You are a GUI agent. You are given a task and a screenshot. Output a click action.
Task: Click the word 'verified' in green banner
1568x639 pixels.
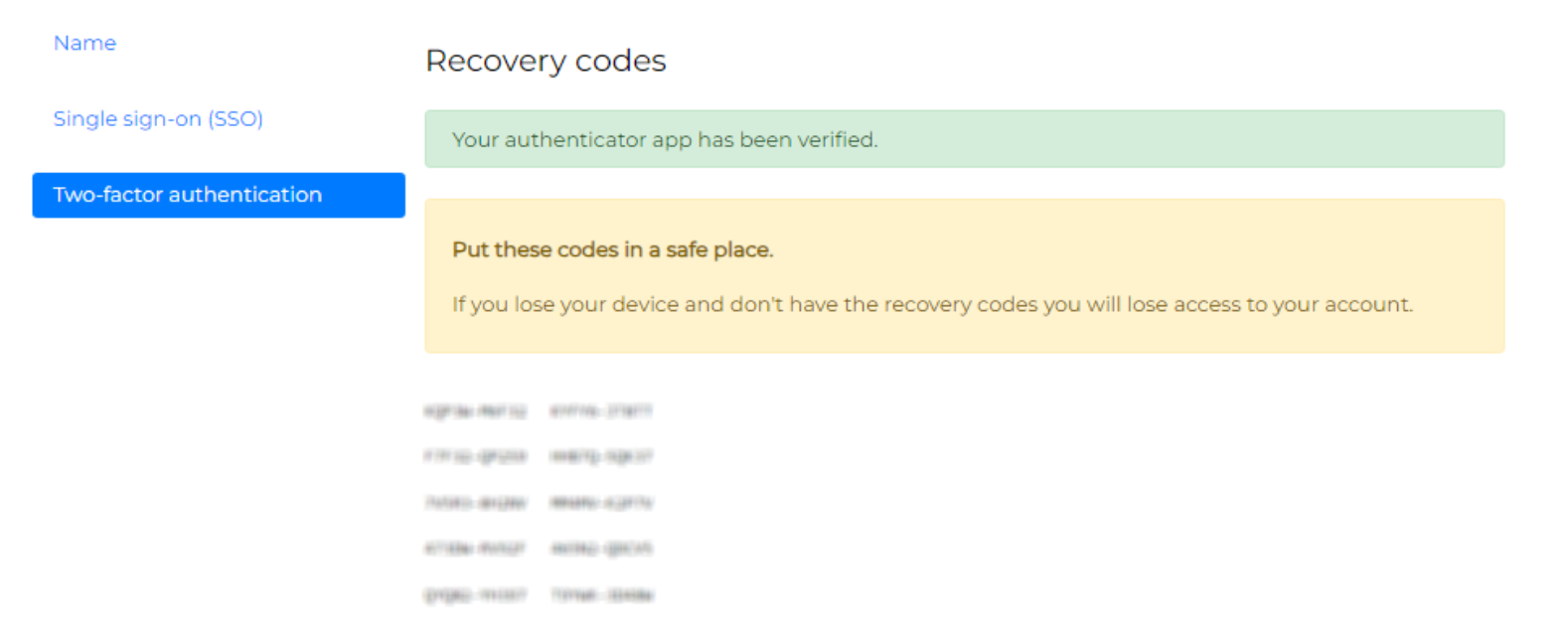click(837, 139)
